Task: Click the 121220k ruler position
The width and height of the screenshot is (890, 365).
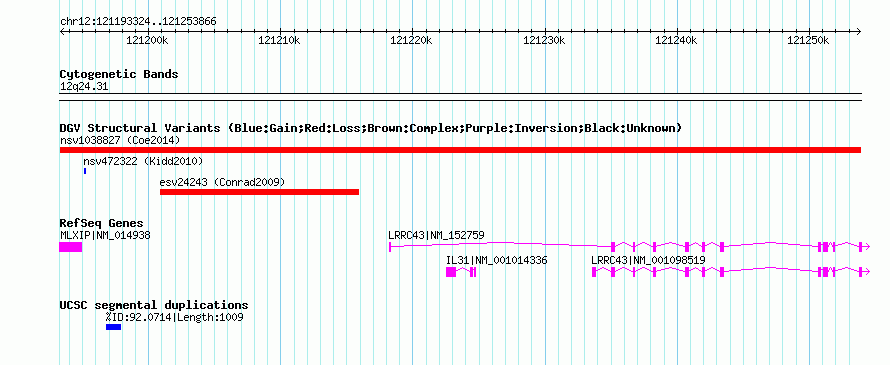Action: pyautogui.click(x=412, y=40)
